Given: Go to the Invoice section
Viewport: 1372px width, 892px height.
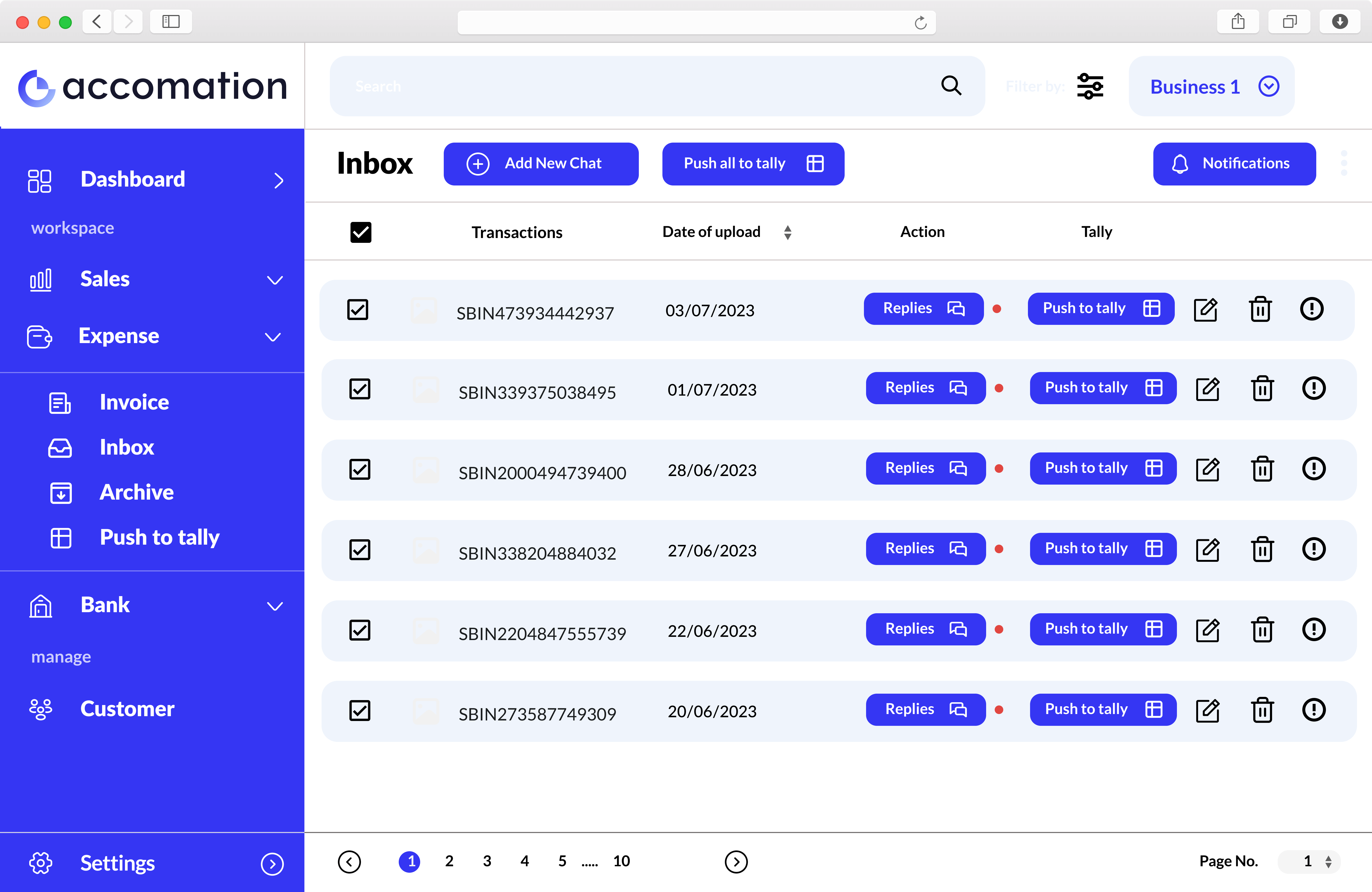Looking at the screenshot, I should [x=134, y=402].
